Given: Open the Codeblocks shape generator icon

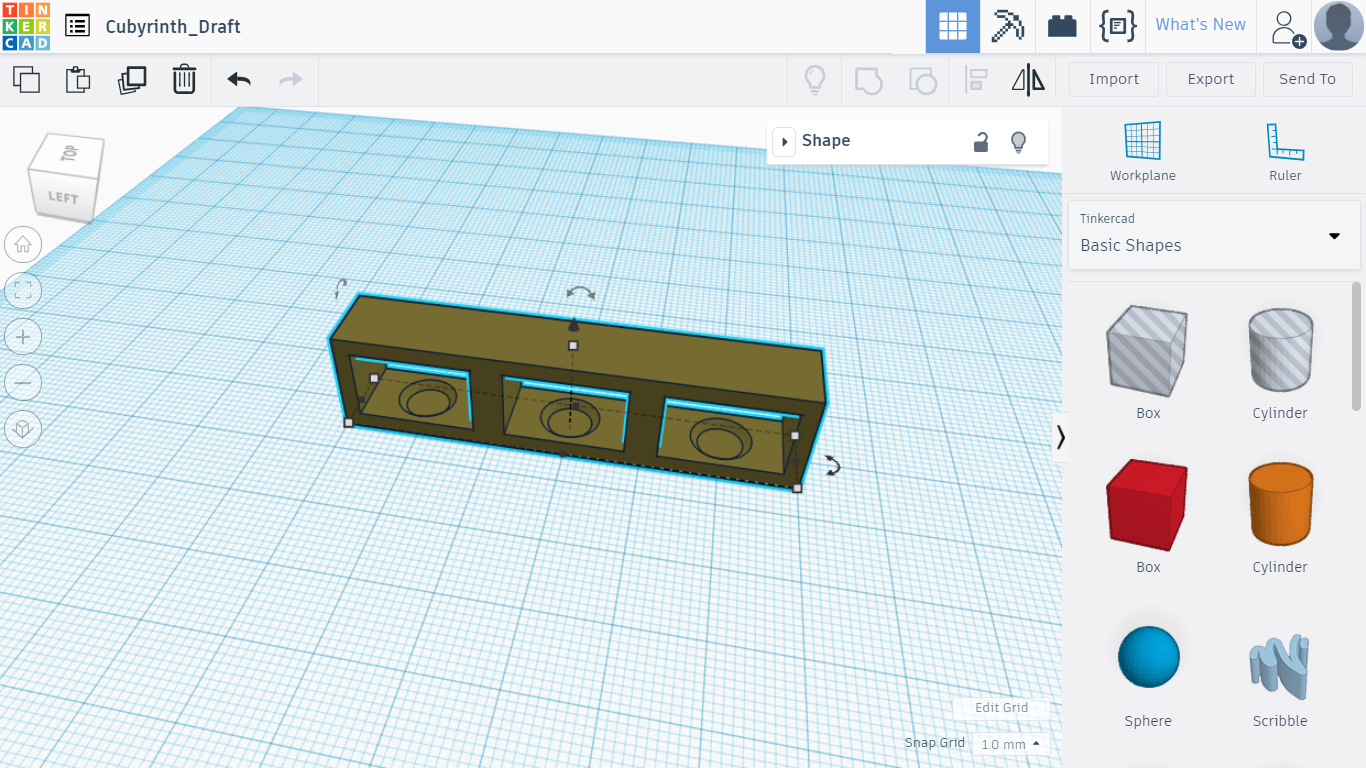Looking at the screenshot, I should pyautogui.click(x=1117, y=26).
